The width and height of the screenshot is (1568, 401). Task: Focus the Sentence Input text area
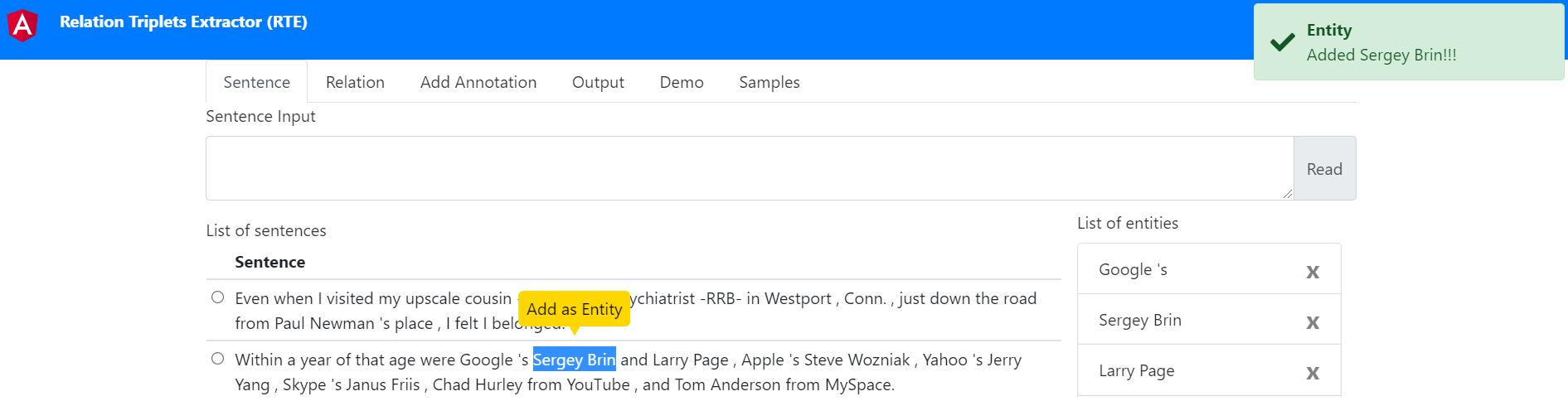[x=750, y=168]
